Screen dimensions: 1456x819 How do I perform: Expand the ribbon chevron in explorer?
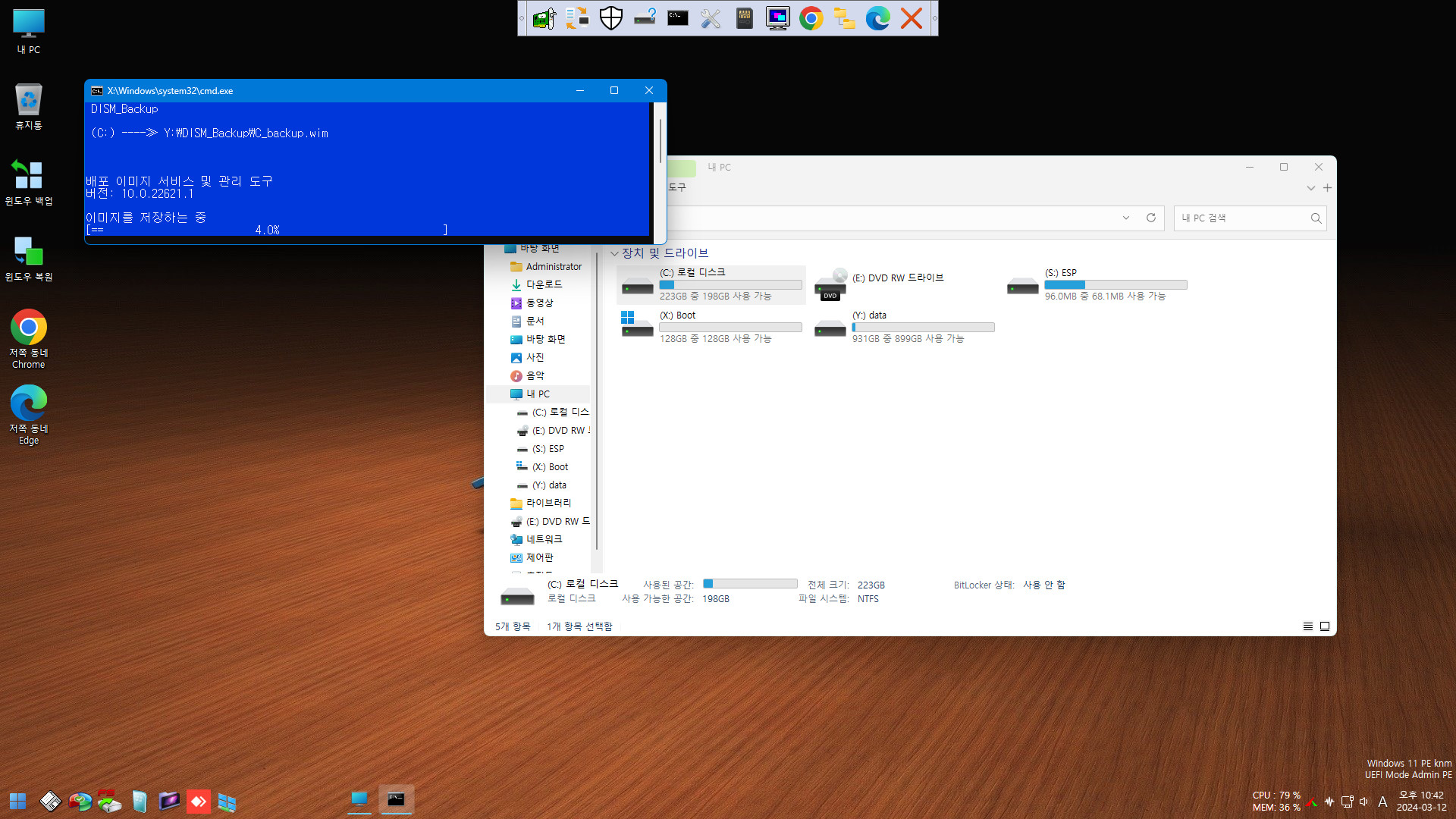[x=1310, y=188]
